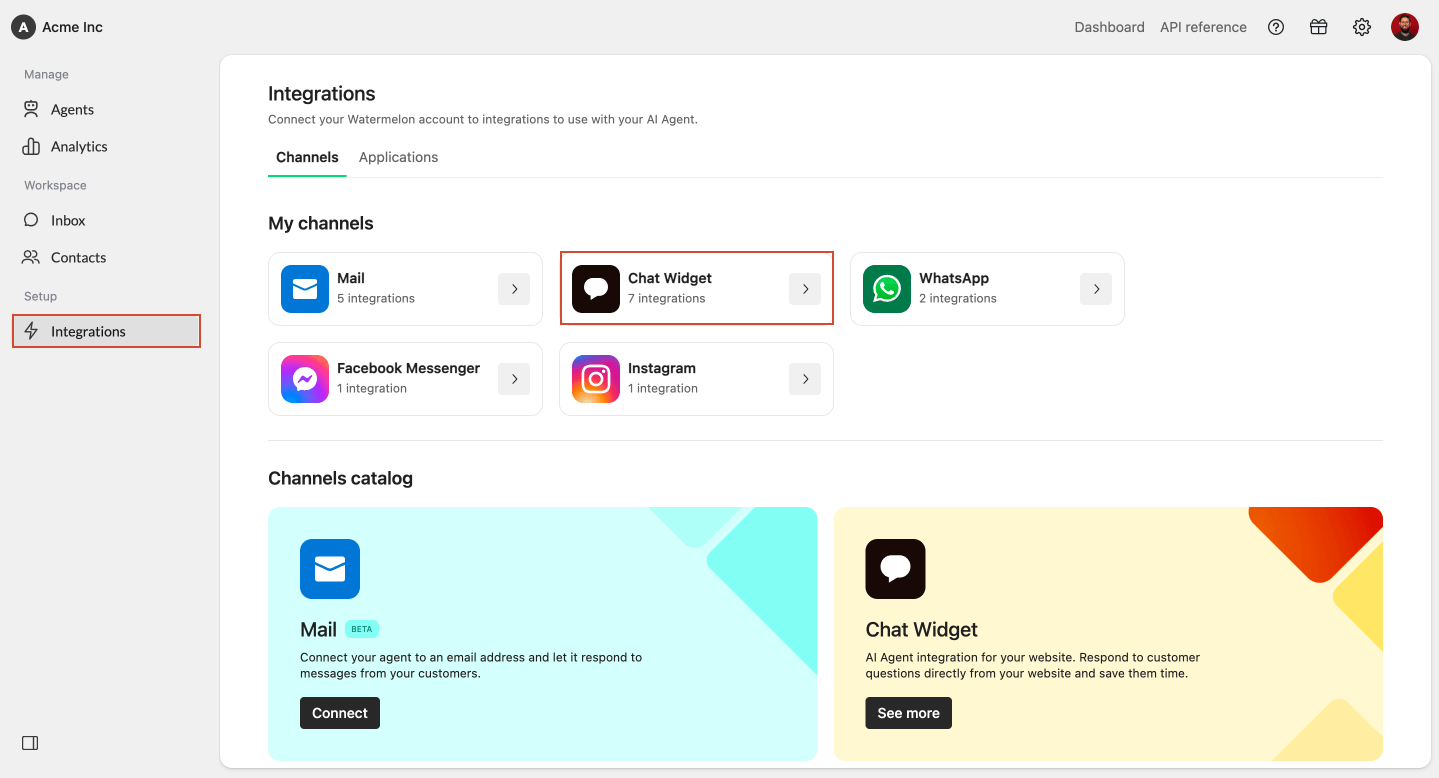Open the user profile avatar

(1405, 27)
